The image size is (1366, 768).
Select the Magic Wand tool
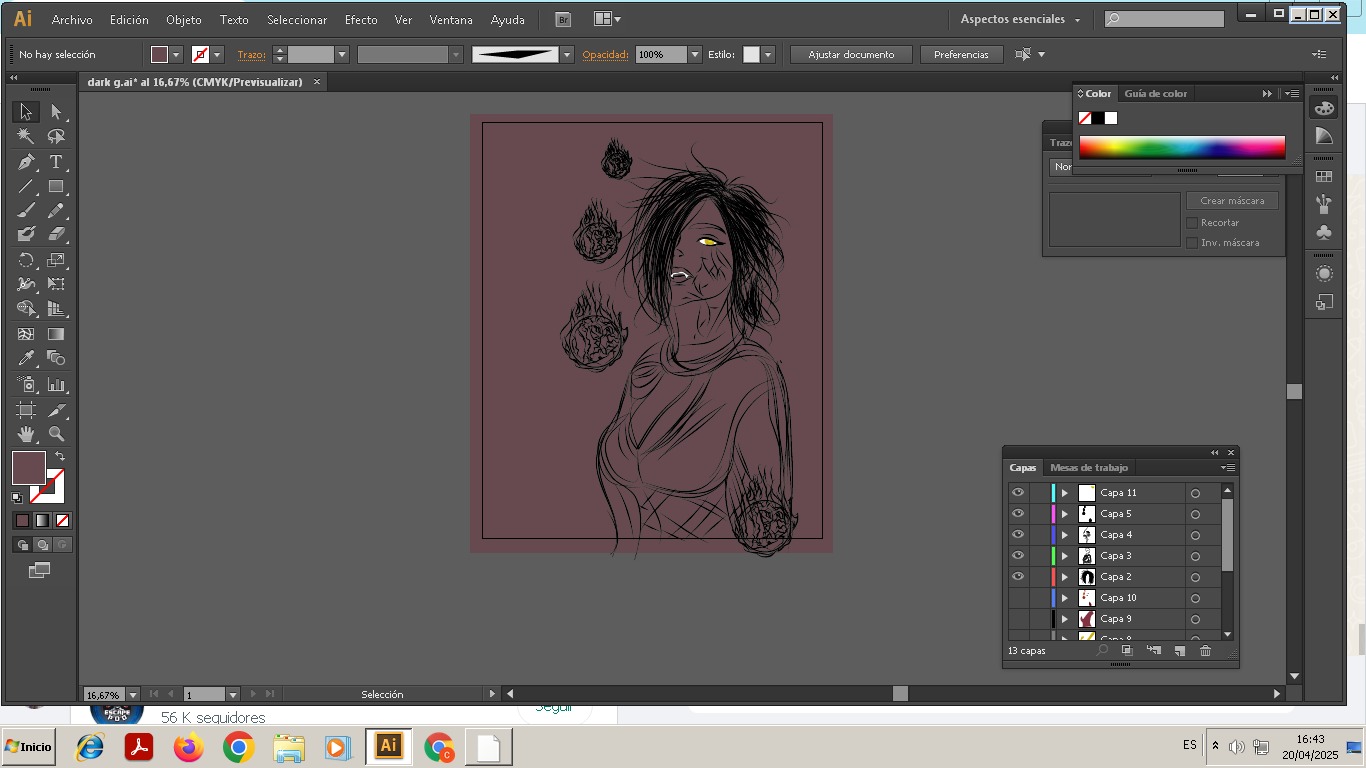tap(26, 136)
